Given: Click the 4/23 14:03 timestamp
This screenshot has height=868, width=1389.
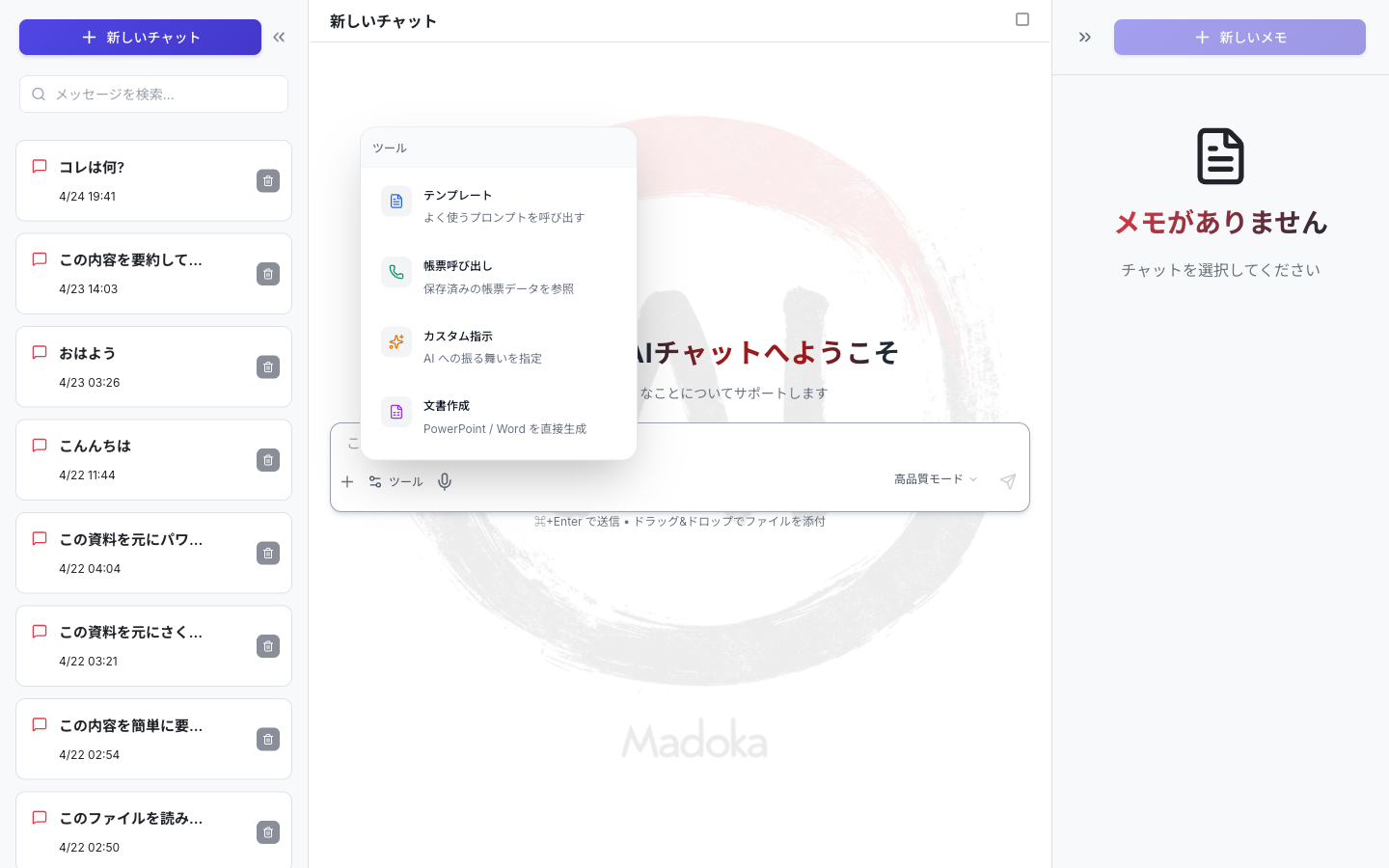Looking at the screenshot, I should tap(88, 288).
